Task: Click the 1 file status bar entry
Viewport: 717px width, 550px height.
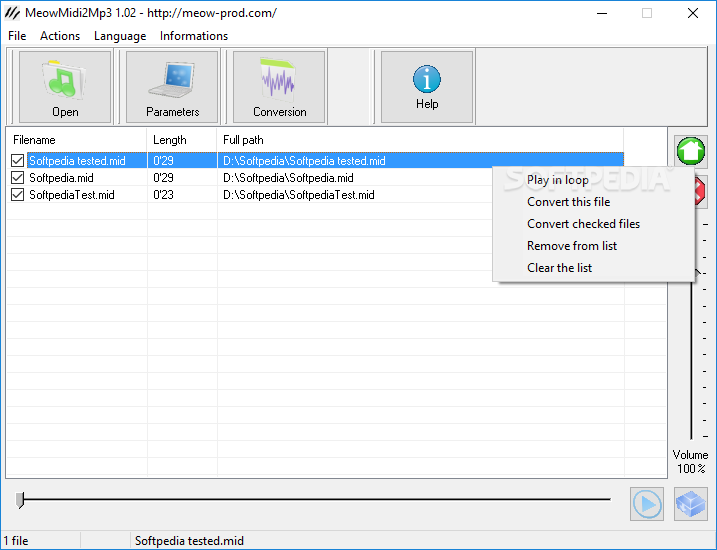Action: coord(16,541)
